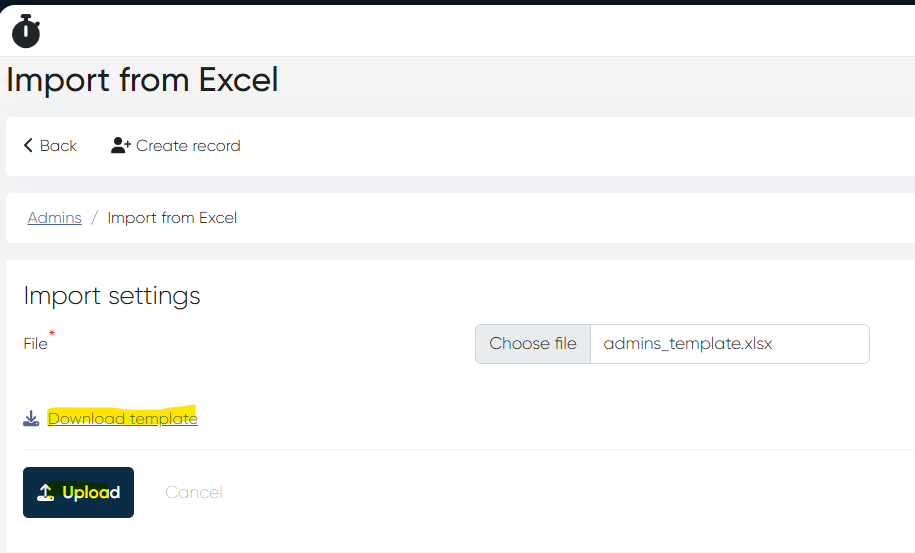
Task: Click the red required asterisk beside File
Action: click(52, 335)
